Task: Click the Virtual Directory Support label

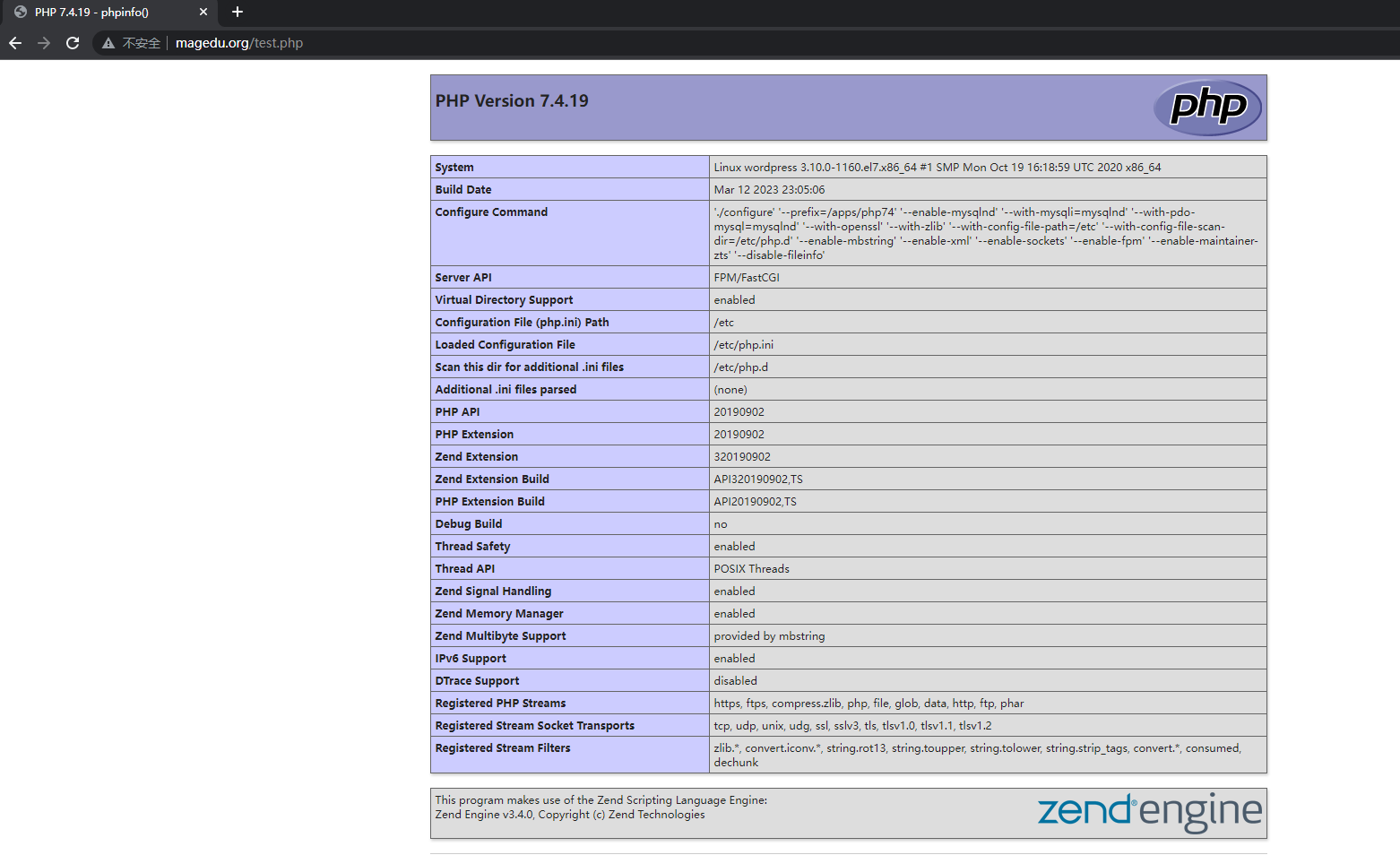Action: pos(504,300)
